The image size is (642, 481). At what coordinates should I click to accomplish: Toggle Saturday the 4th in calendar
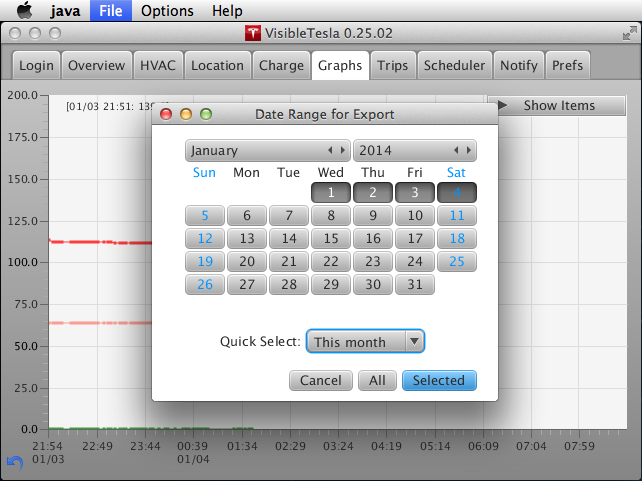(x=457, y=192)
